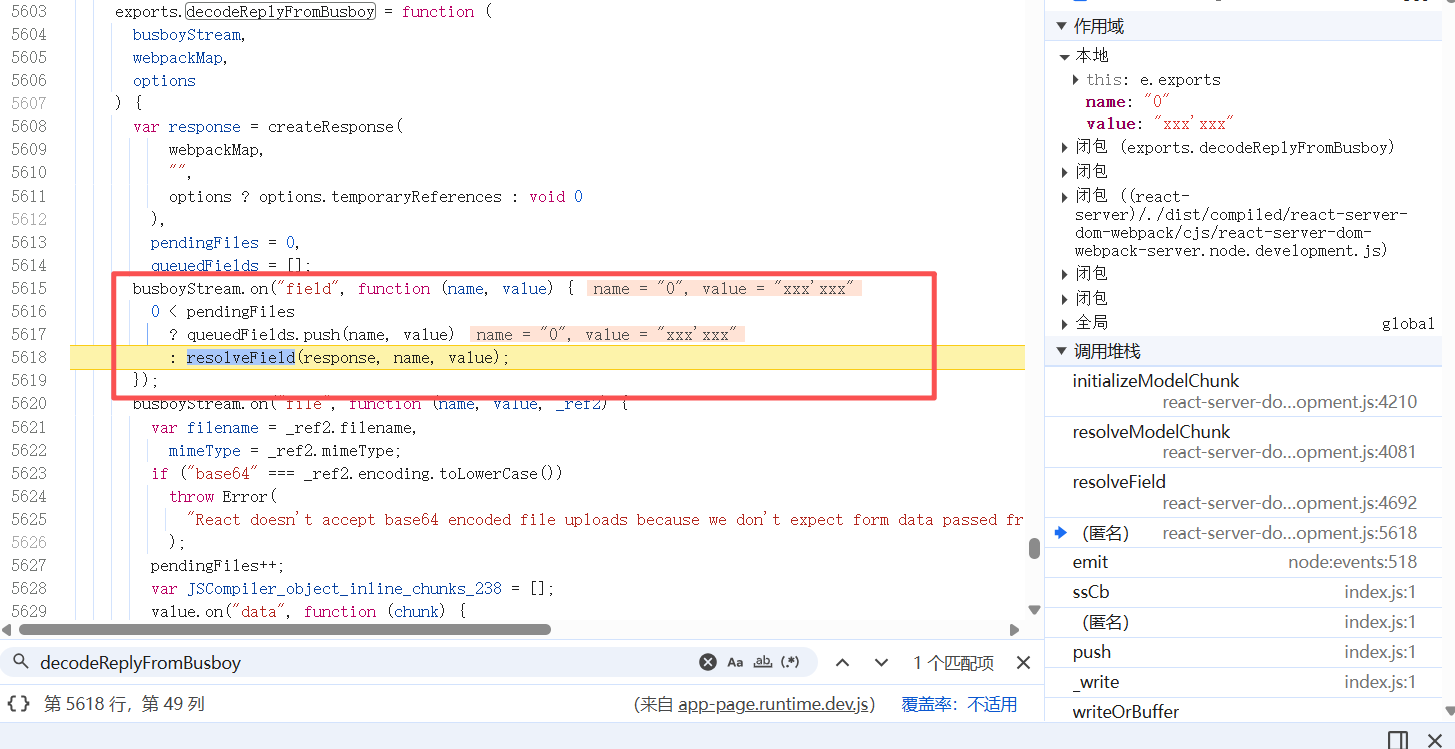Image resolution: width=1455 pixels, height=749 pixels.
Task: Expand the 全局 global scope entry
Action: (1065, 323)
